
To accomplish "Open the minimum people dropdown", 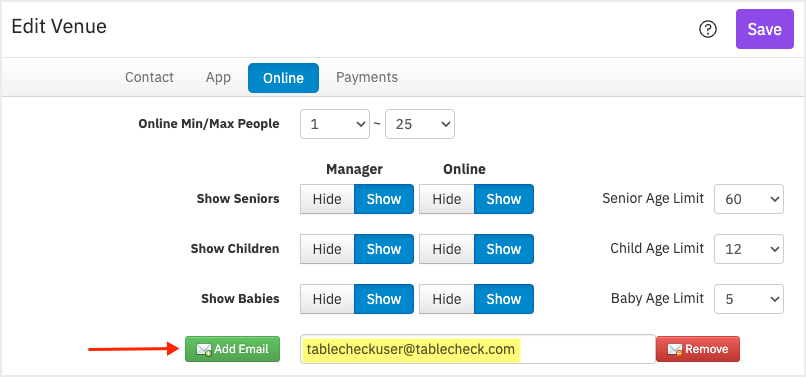I will tap(335, 124).
